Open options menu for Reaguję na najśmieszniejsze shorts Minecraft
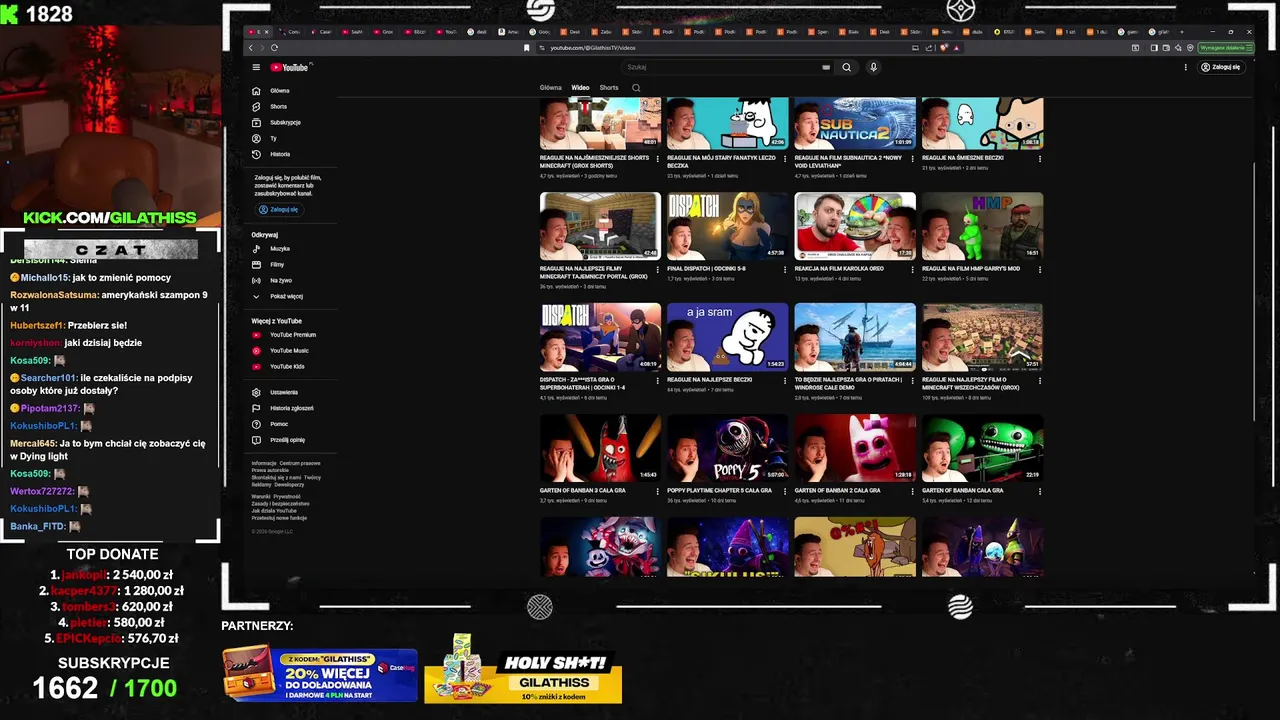Screen dimensions: 1280x720 [x=658, y=158]
